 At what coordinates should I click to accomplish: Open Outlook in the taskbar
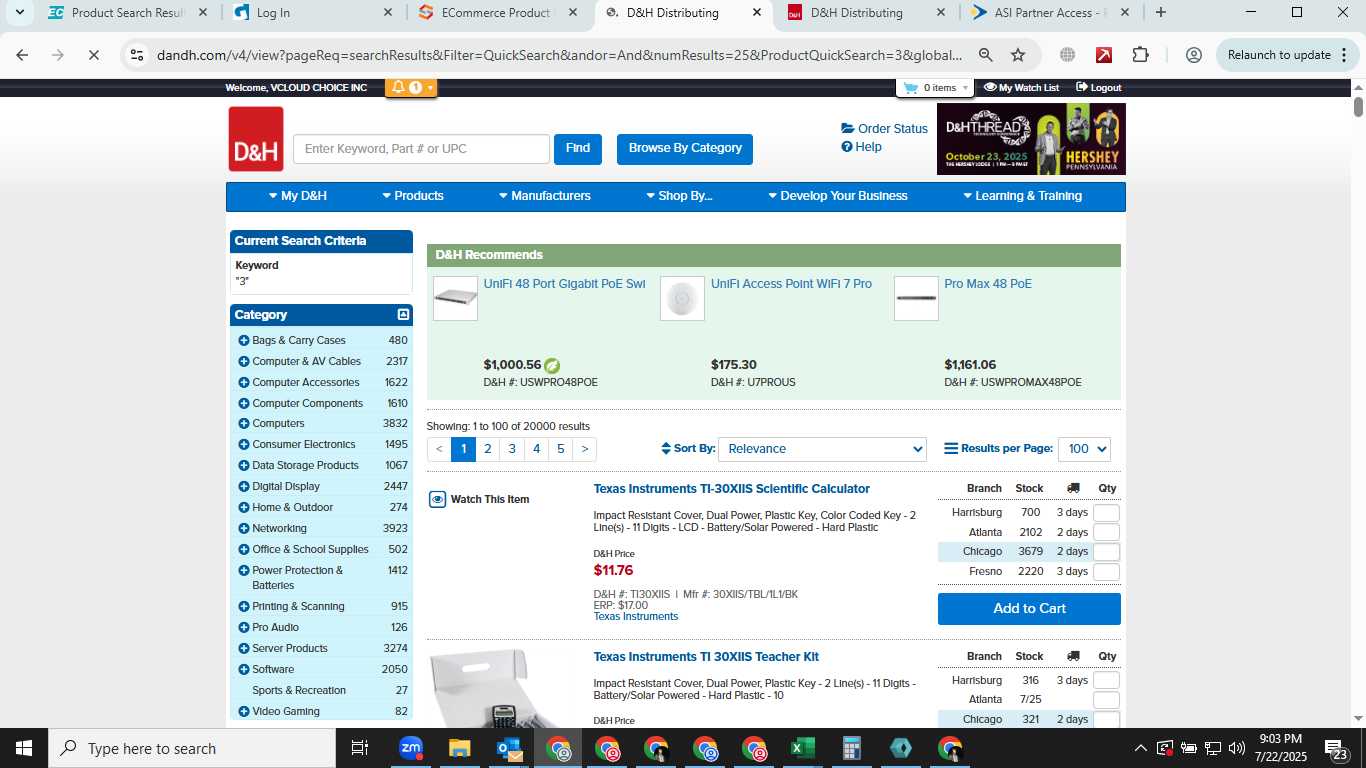[x=509, y=748]
